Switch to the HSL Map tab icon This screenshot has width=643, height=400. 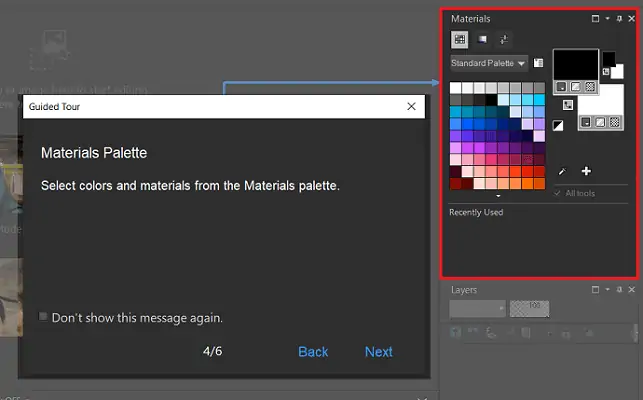[482, 39]
